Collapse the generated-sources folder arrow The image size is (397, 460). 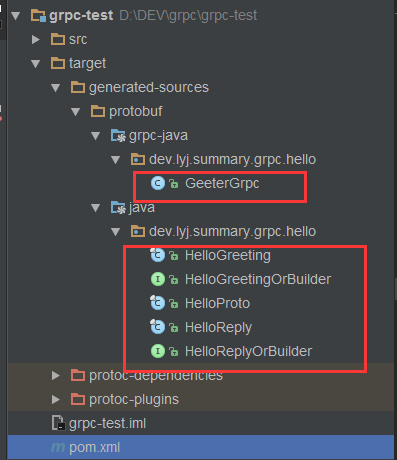55,88
